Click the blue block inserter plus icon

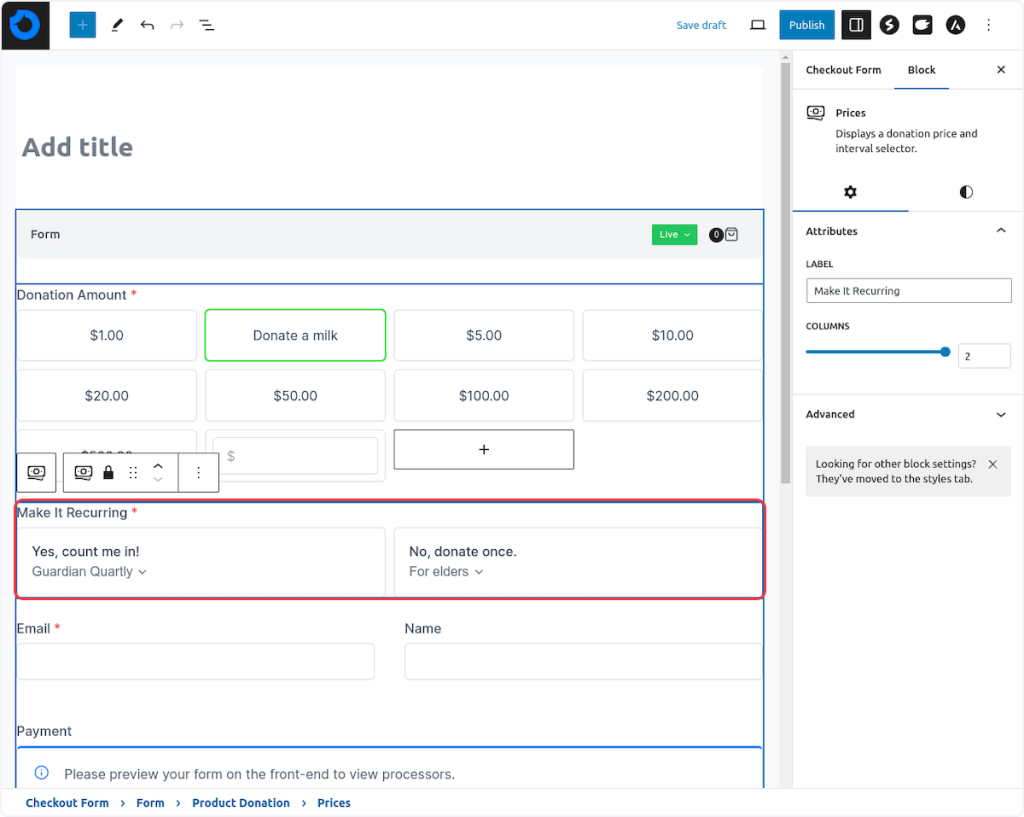click(x=82, y=25)
